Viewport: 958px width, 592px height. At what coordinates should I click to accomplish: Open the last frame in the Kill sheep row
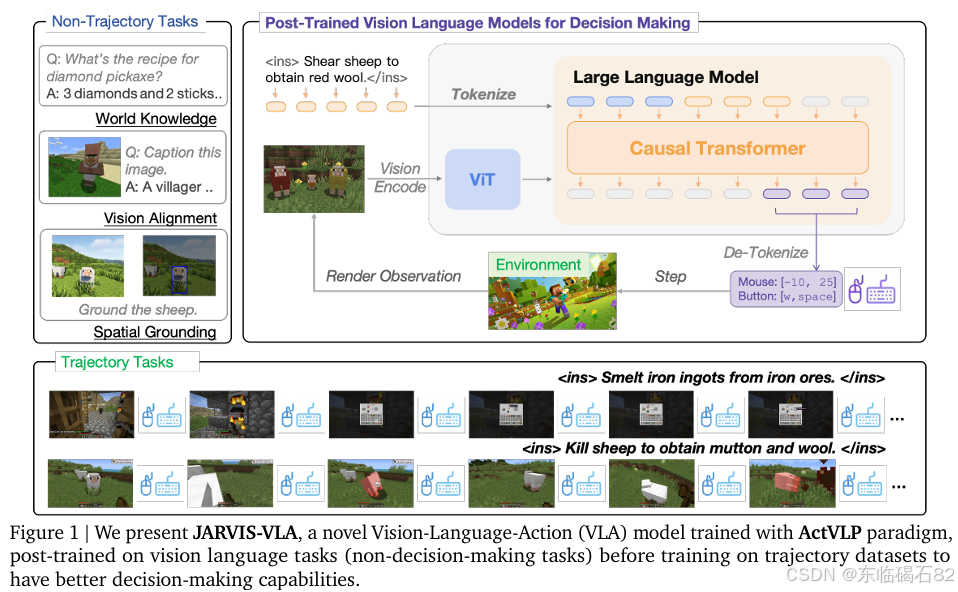[x=792, y=483]
